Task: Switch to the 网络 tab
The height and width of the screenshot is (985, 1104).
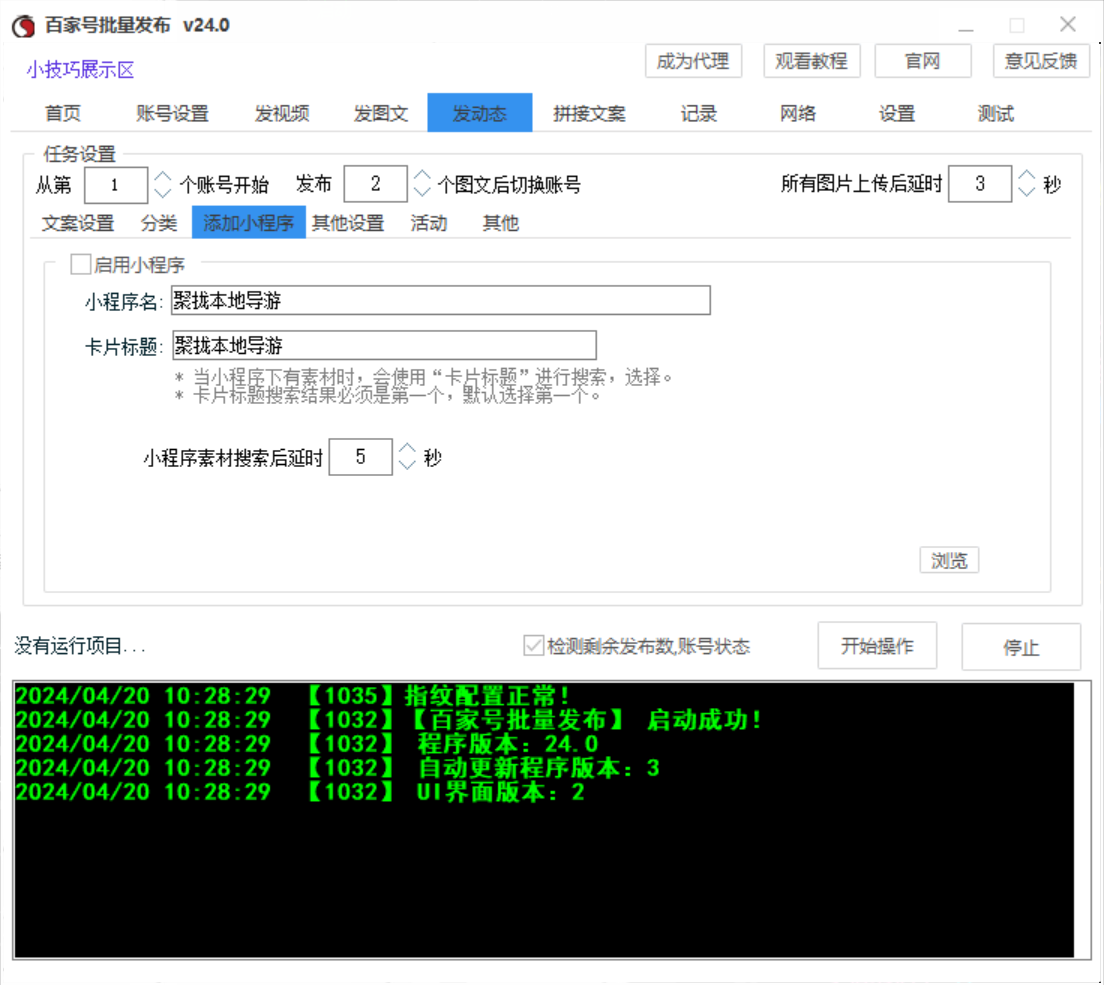Action: tap(798, 113)
